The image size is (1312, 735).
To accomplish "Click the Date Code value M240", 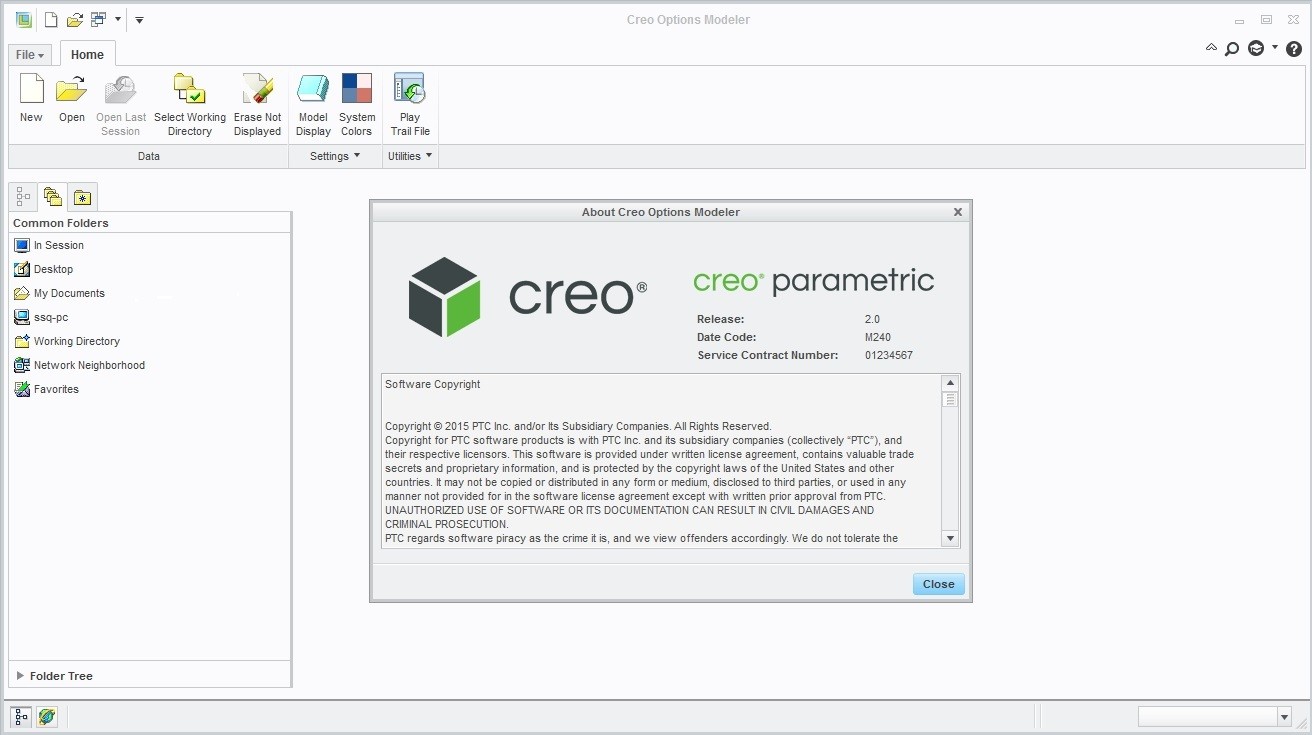I will click(x=878, y=337).
